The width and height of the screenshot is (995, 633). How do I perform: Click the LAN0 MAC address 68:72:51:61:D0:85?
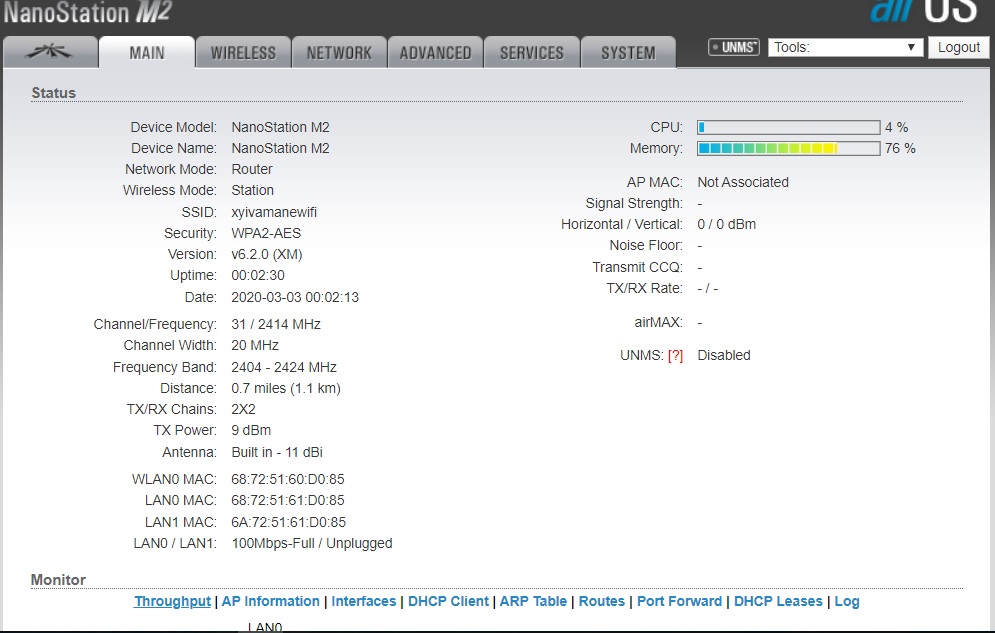[287, 500]
